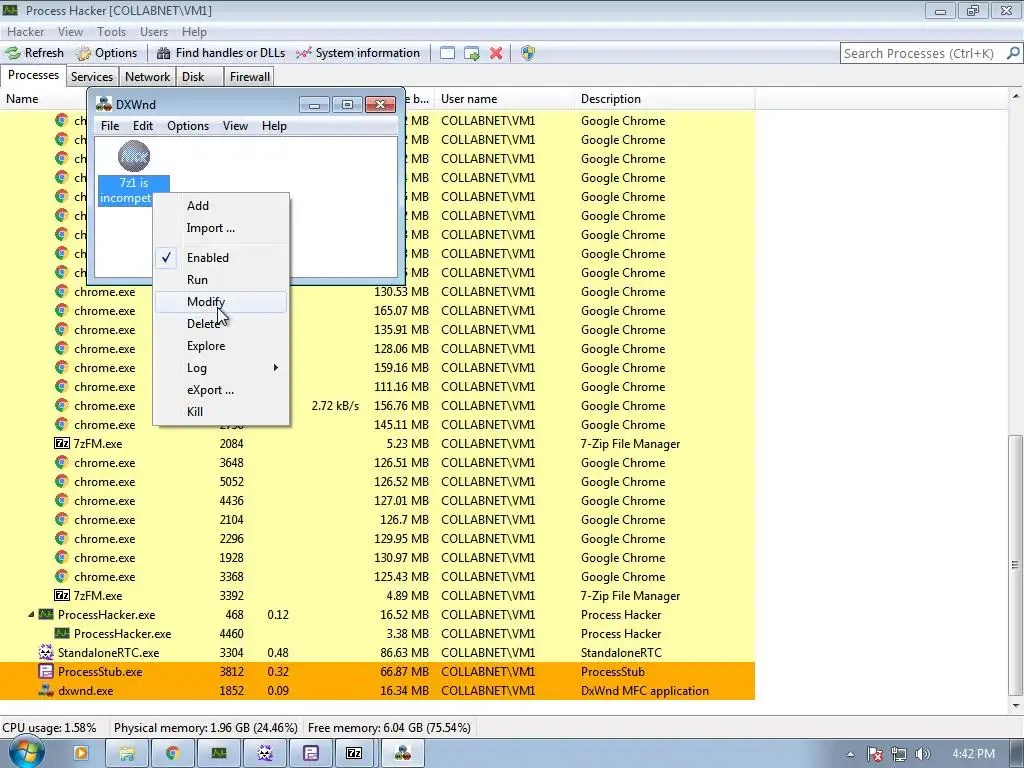Click Physical memory status bar entry

point(205,728)
